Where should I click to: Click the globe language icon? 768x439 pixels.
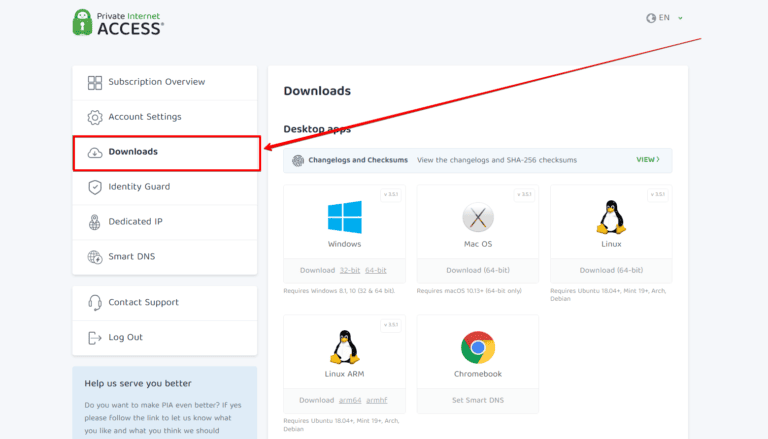(651, 18)
